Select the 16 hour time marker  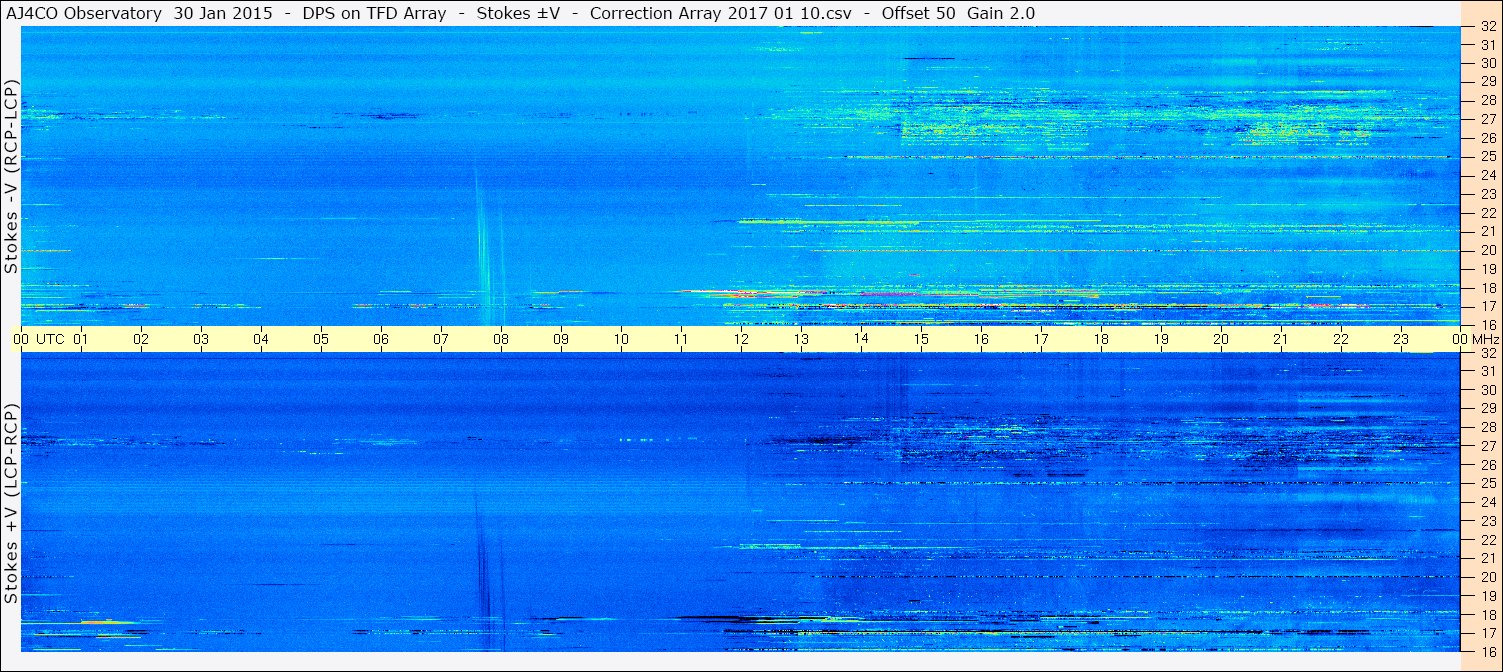(981, 339)
